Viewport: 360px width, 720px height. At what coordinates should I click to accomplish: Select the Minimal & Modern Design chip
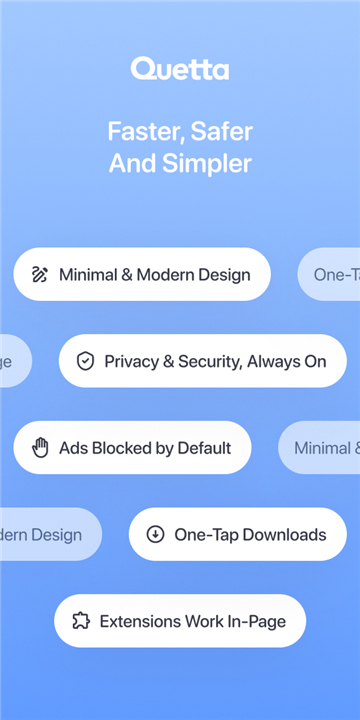pyautogui.click(x=142, y=274)
